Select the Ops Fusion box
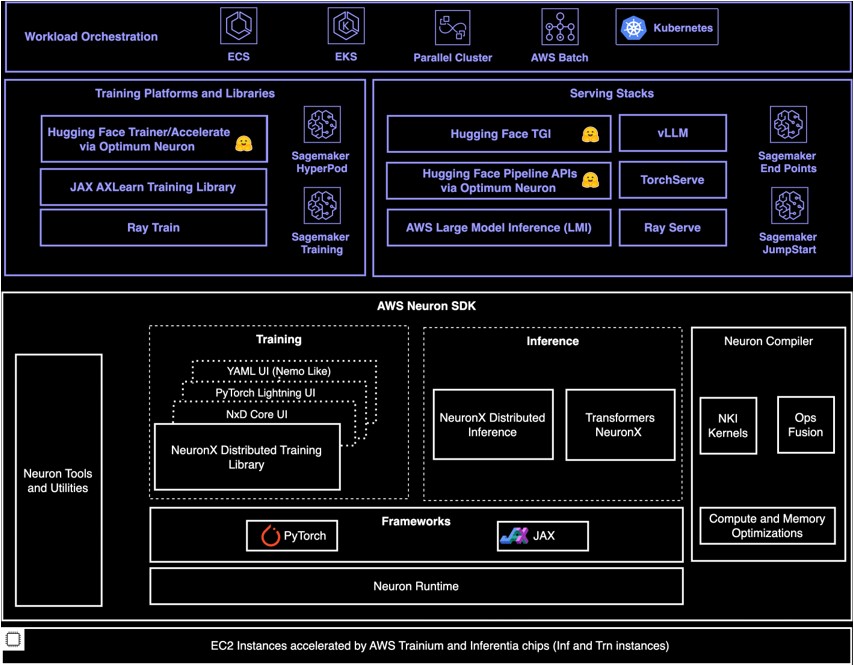 806,425
